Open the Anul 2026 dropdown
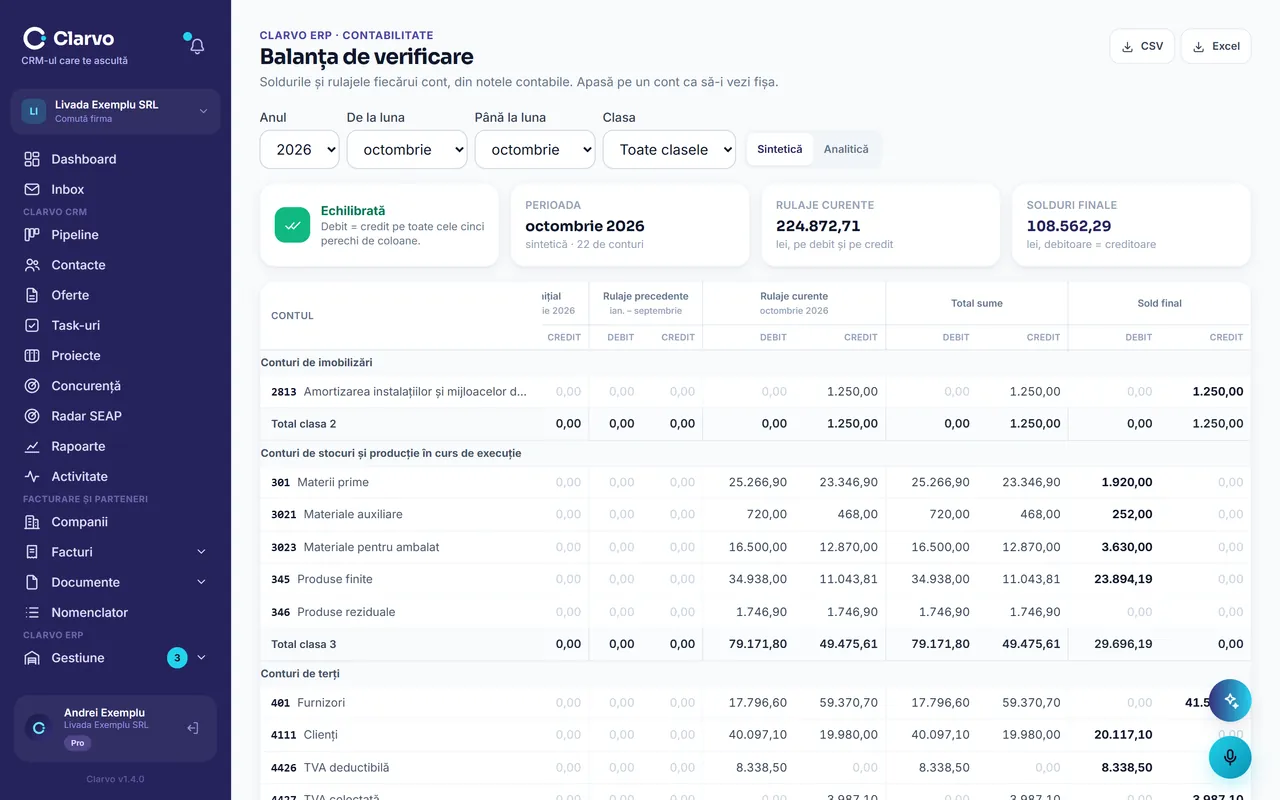 300,150
